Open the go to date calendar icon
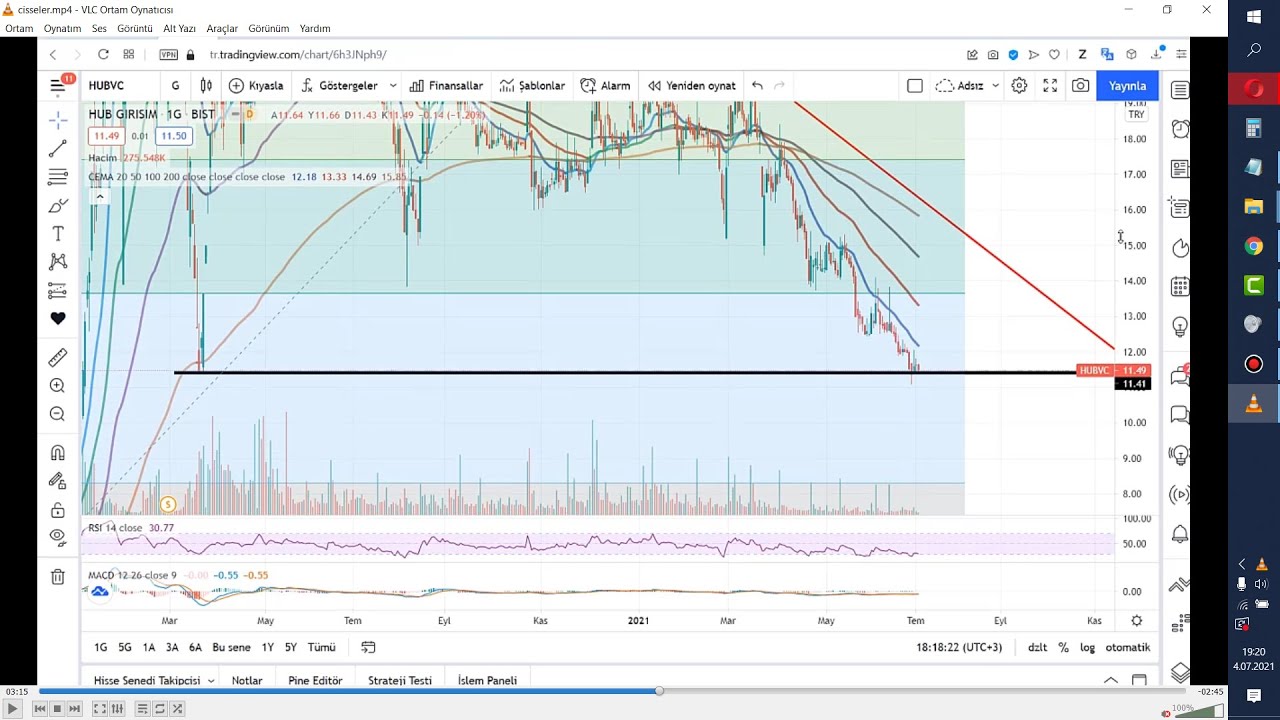Viewport: 1280px width, 720px height. pyautogui.click(x=368, y=648)
